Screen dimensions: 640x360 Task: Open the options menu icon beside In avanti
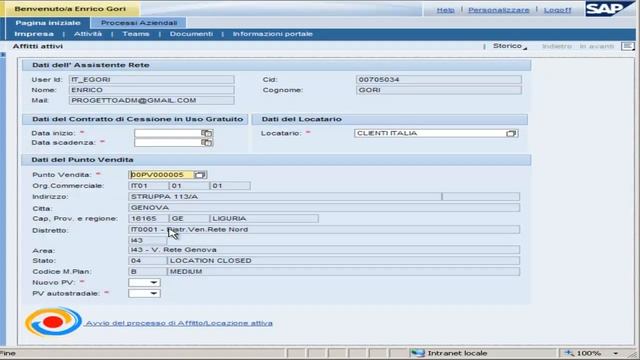pyautogui.click(x=628, y=46)
